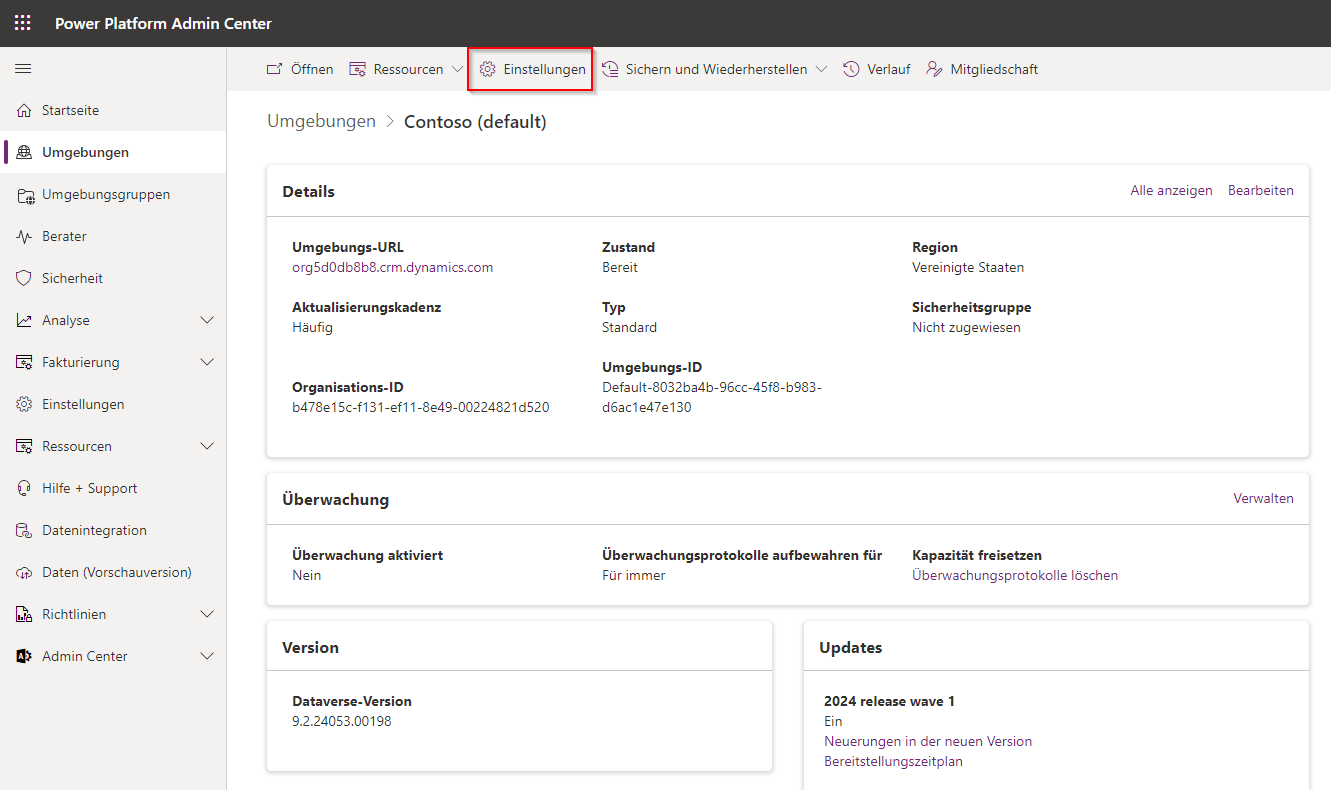1331x790 pixels.
Task: Expand the Richtlinien section chevron
Action: tap(207, 615)
